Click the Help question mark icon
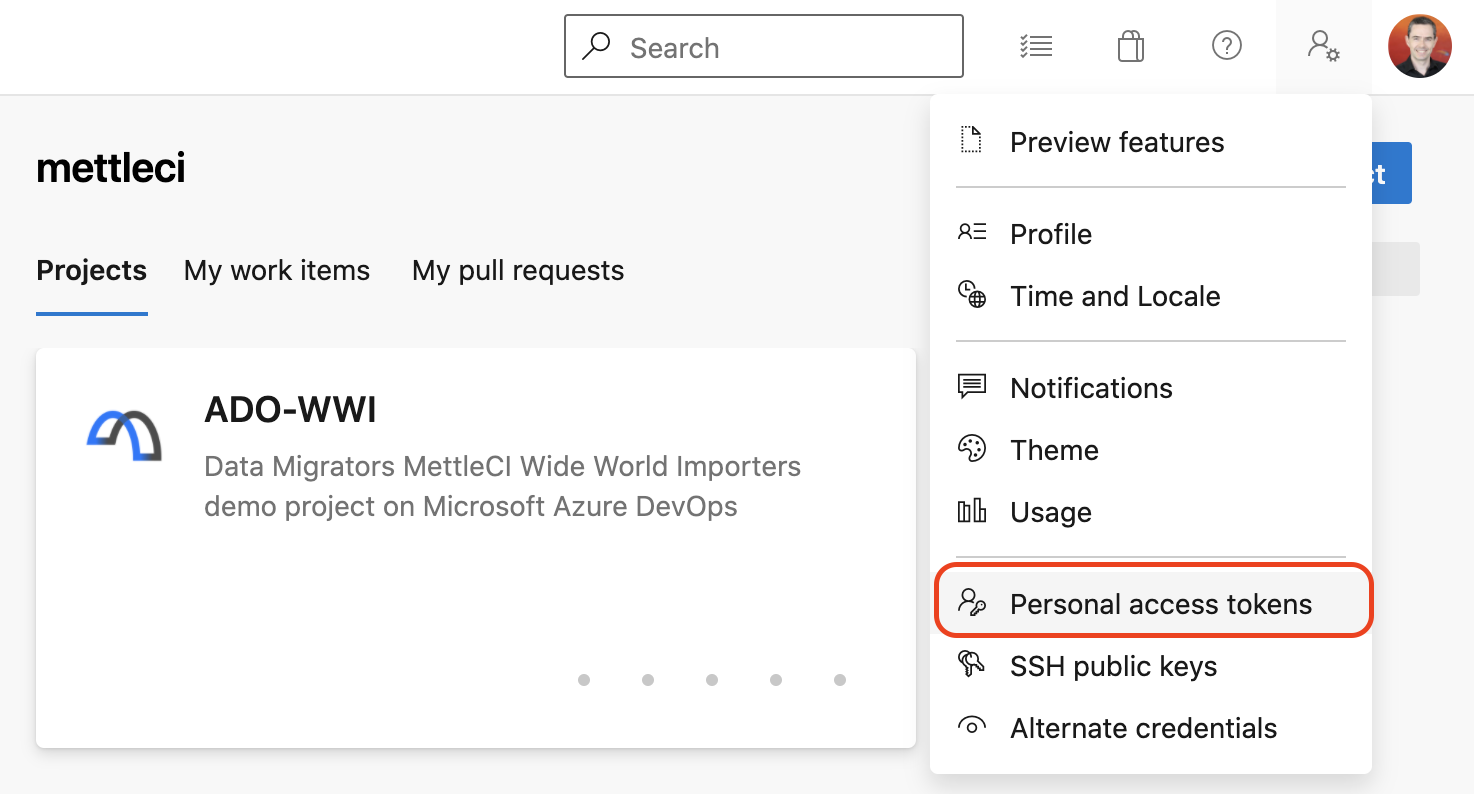Viewport: 1474px width, 794px height. coord(1226,46)
